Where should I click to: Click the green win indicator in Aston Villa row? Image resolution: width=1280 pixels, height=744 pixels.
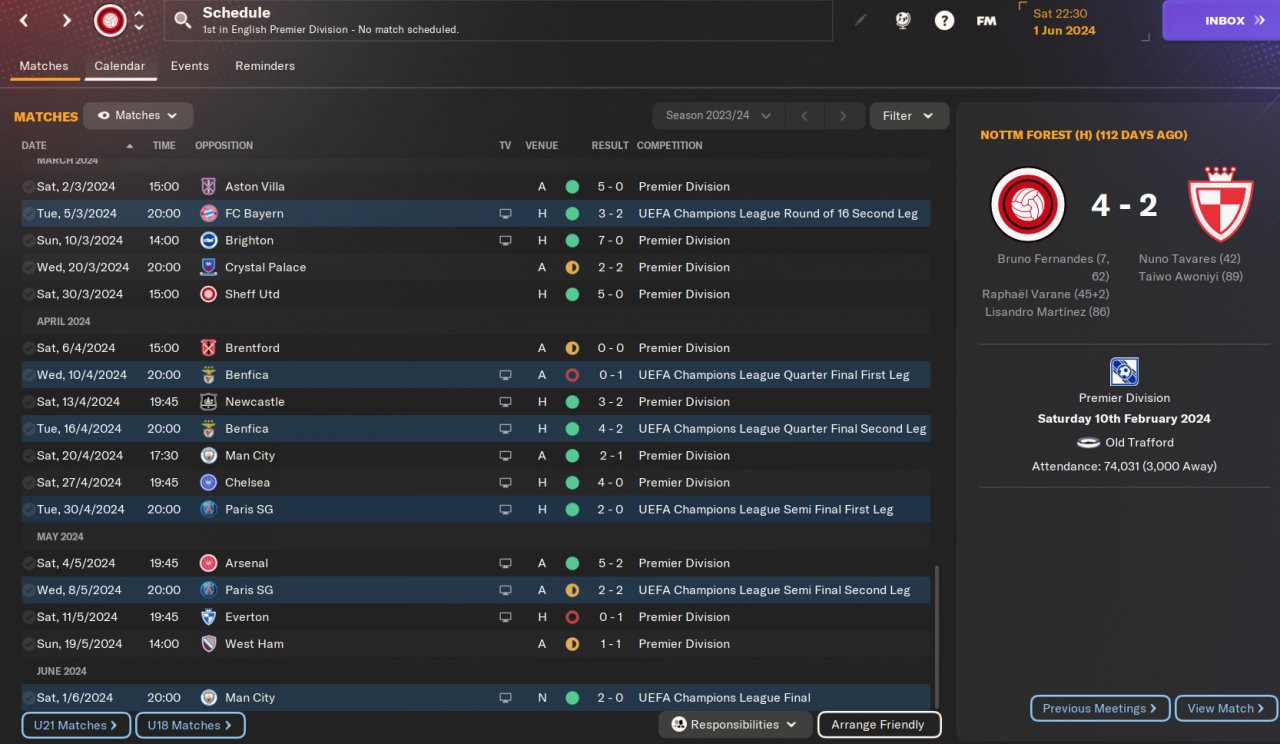click(x=572, y=187)
